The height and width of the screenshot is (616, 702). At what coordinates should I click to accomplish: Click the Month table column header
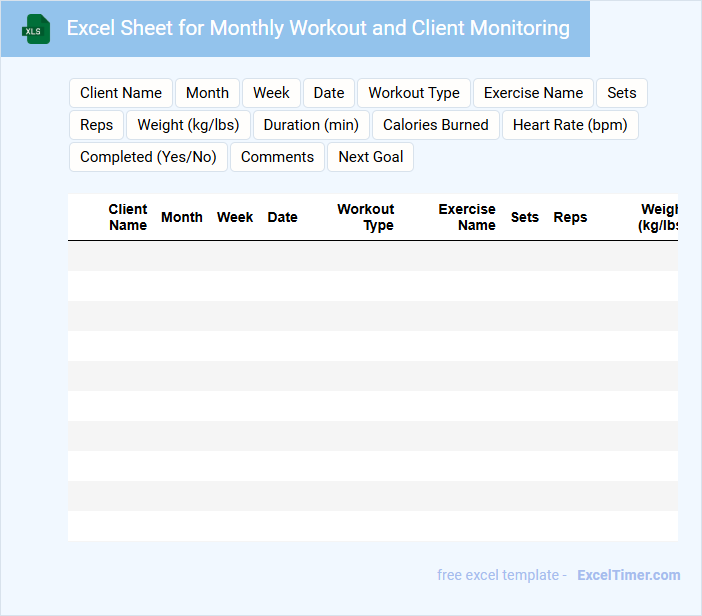click(182, 217)
